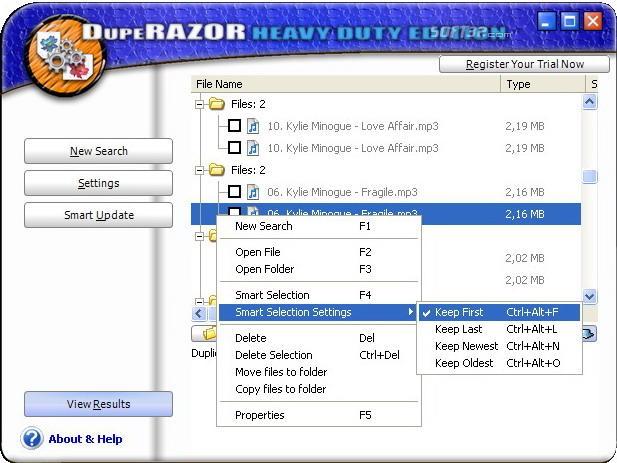Click the horizontal scroll left arrow
Screen dimensions: 617x463
tap(199, 314)
